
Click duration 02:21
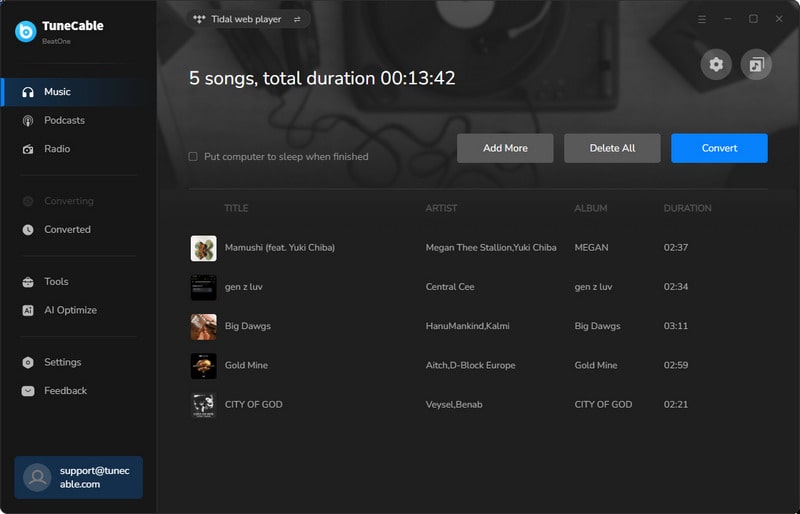(676, 405)
